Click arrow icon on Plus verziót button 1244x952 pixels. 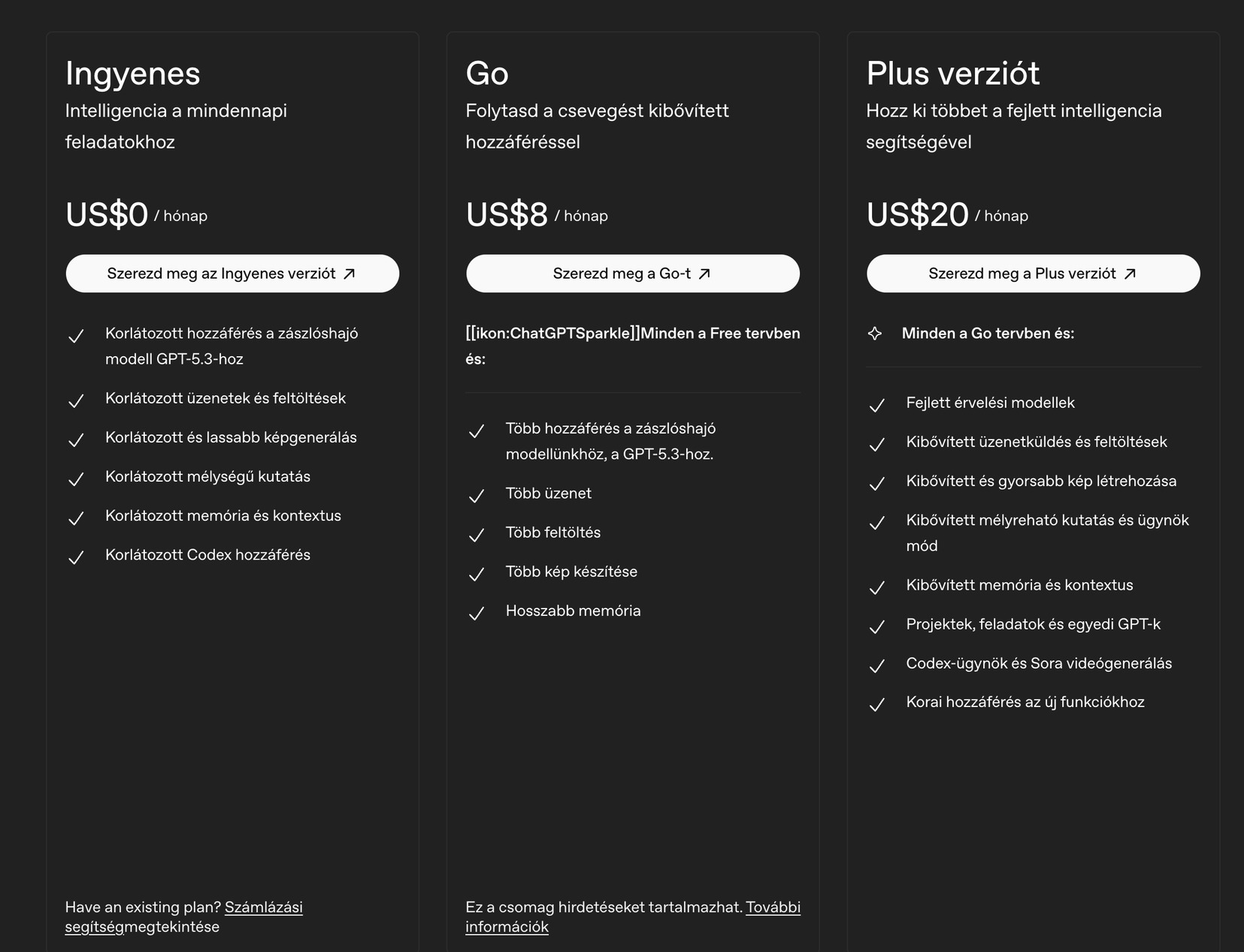point(1130,274)
